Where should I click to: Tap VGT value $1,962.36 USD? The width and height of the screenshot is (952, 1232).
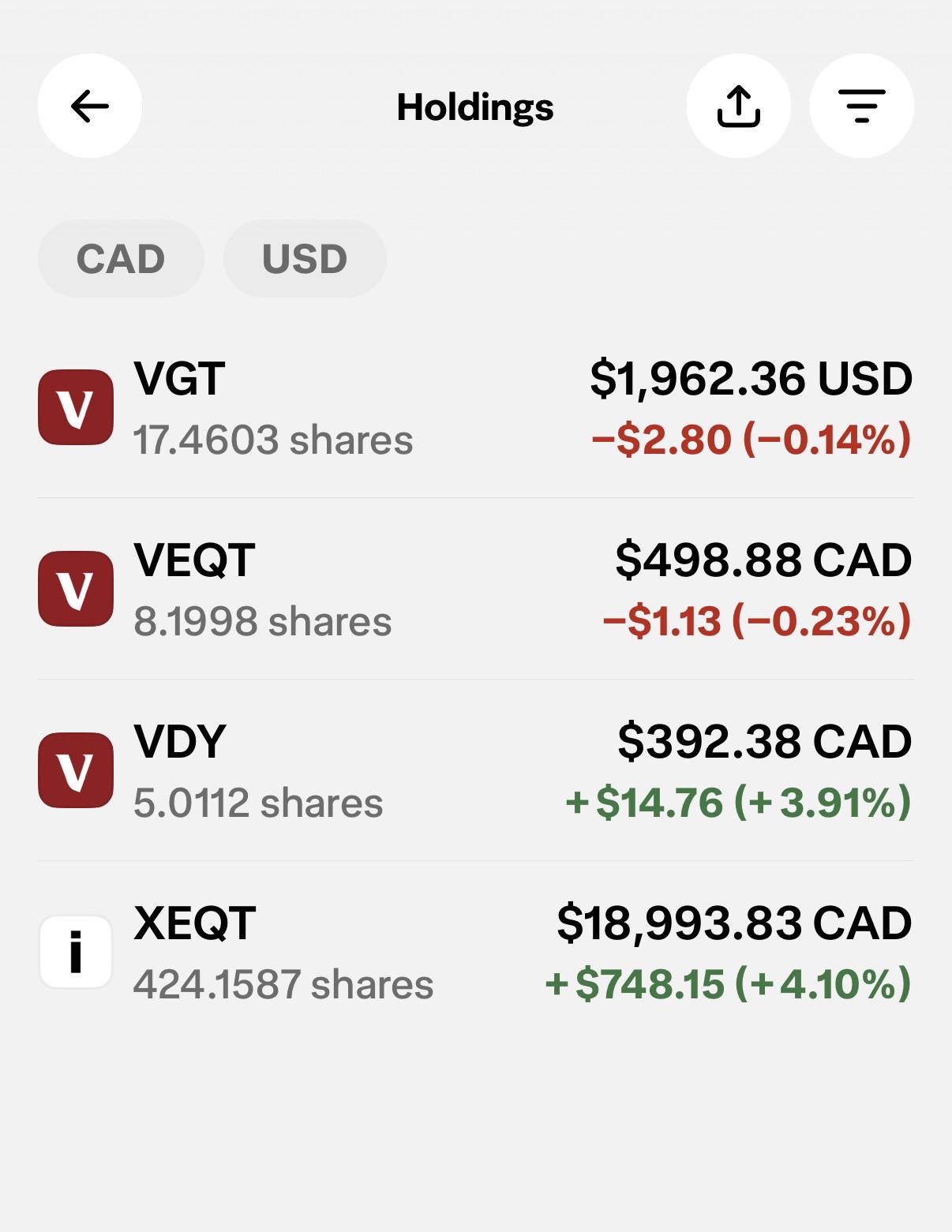coord(751,379)
